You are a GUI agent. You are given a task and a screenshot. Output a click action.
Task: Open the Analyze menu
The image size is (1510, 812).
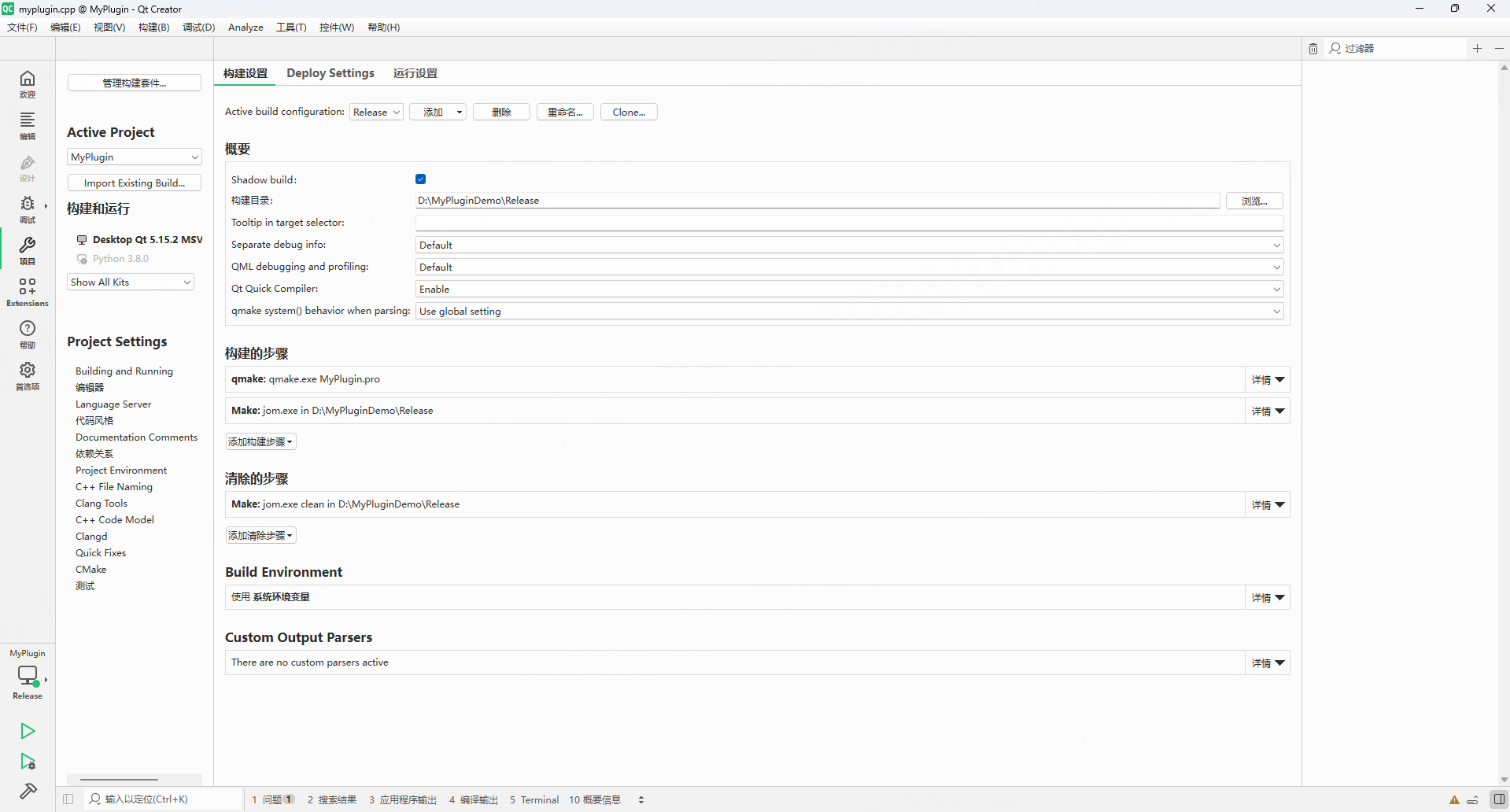[x=246, y=28]
